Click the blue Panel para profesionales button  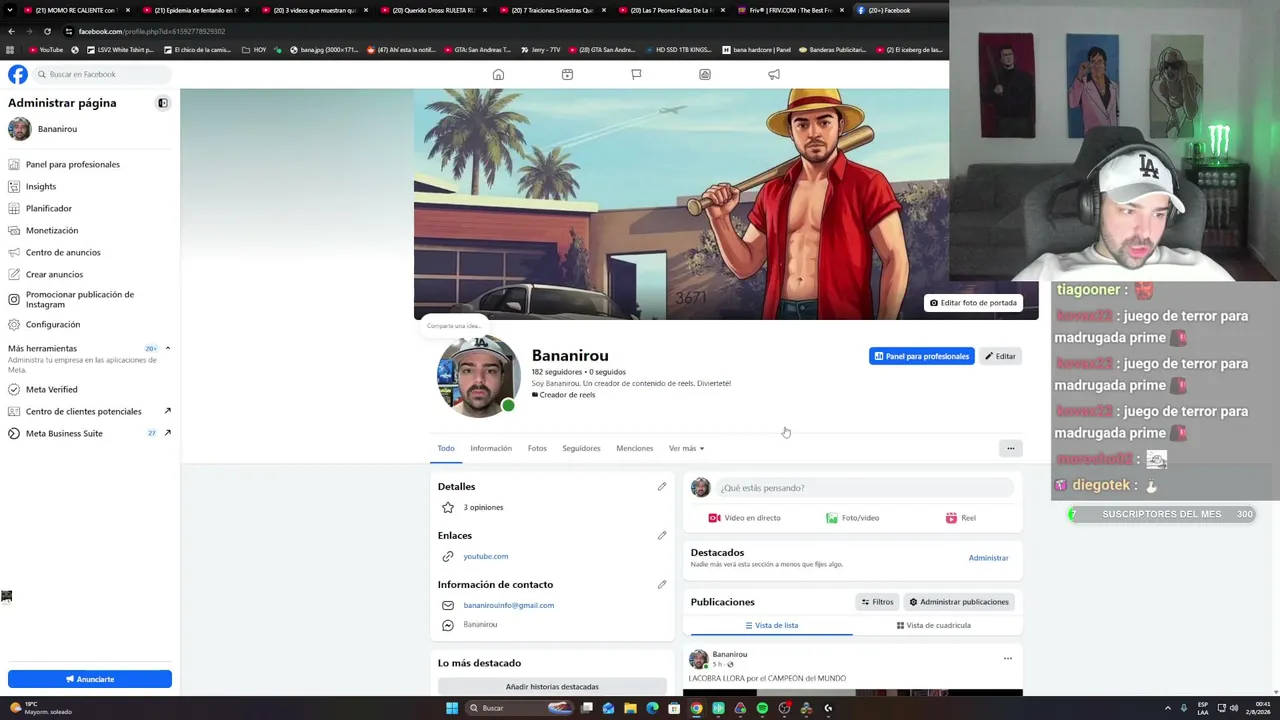[921, 356]
